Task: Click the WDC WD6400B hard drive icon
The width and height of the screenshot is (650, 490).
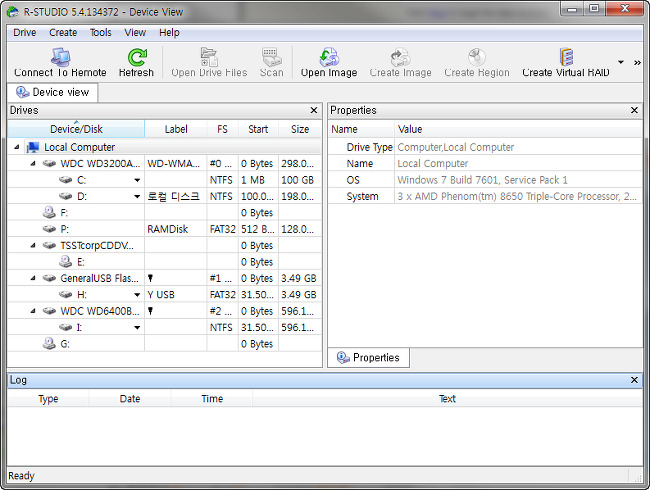Action: click(x=49, y=311)
